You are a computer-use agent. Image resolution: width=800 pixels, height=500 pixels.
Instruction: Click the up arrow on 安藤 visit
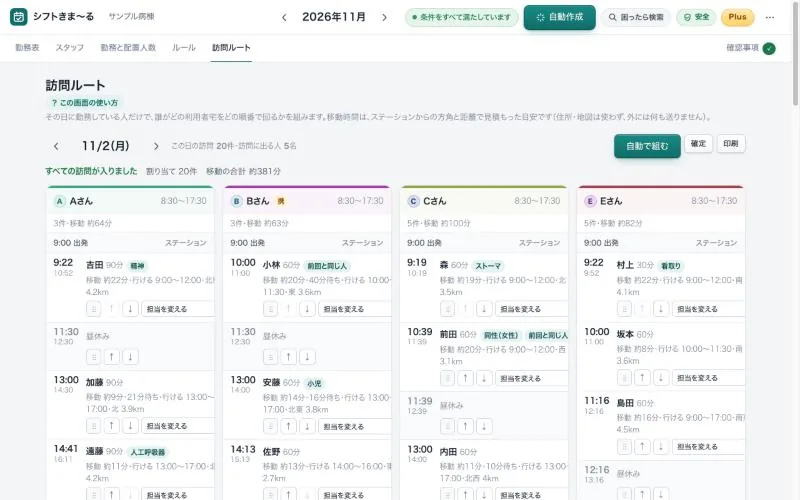tap(289, 426)
